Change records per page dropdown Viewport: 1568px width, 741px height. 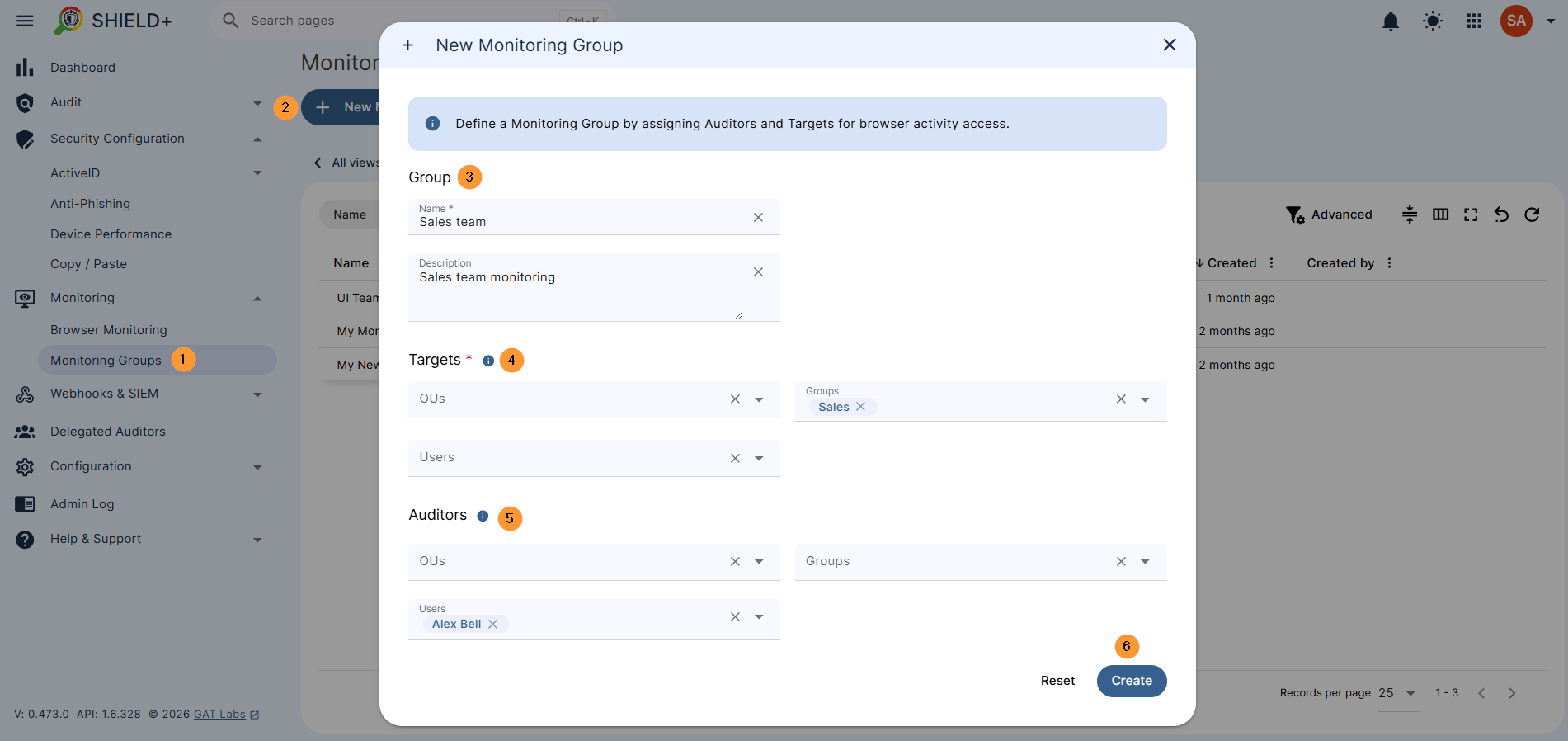coord(1397,693)
